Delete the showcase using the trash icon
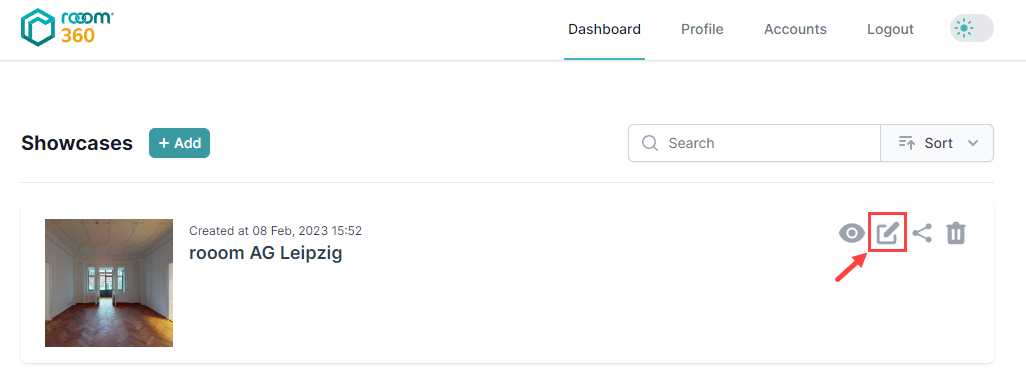Image resolution: width=1026 pixels, height=380 pixels. pyautogui.click(x=956, y=233)
